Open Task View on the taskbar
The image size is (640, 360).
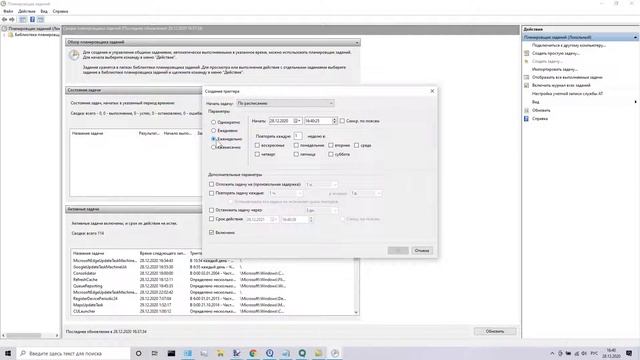point(155,353)
